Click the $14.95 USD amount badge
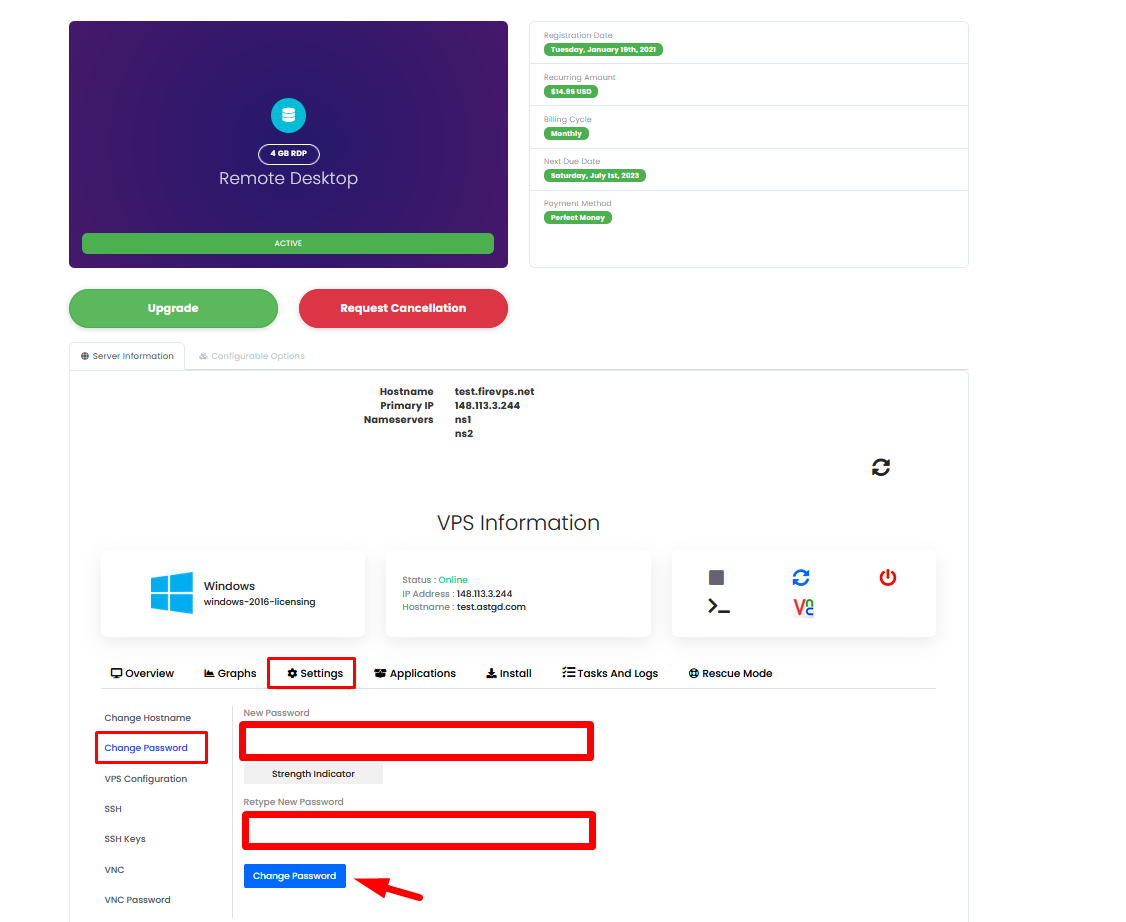The width and height of the screenshot is (1126, 922). pyautogui.click(x=571, y=91)
